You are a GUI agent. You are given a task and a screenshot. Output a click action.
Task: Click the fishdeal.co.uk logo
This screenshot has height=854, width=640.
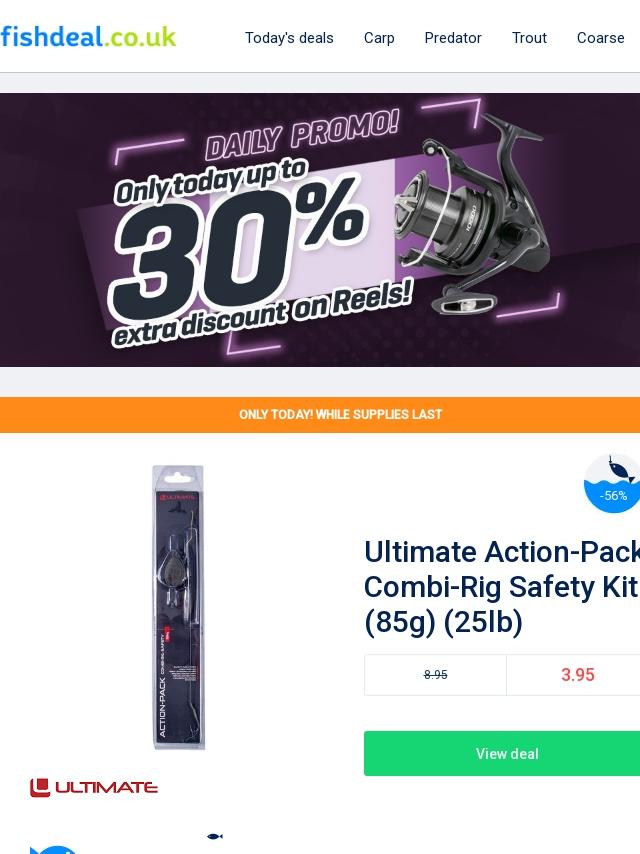[88, 37]
